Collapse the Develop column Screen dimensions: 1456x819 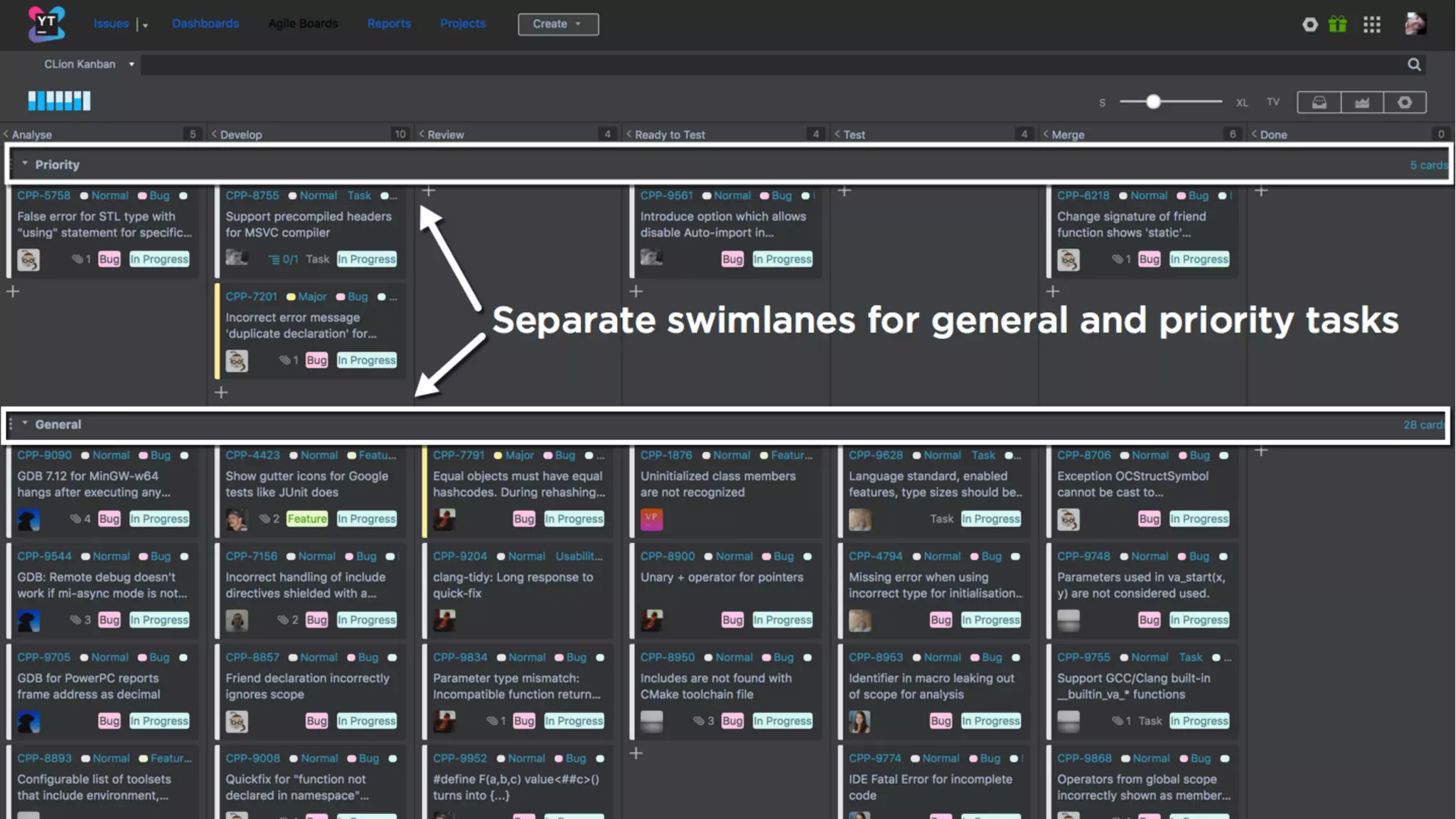point(214,134)
